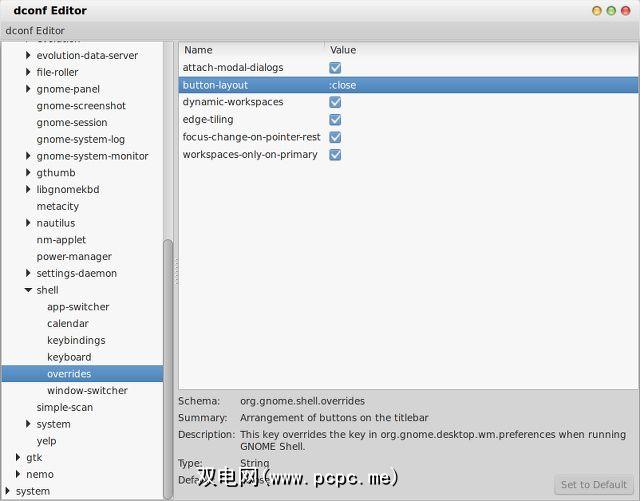
Task: Expand the gthumb tree node
Action: (x=28, y=172)
